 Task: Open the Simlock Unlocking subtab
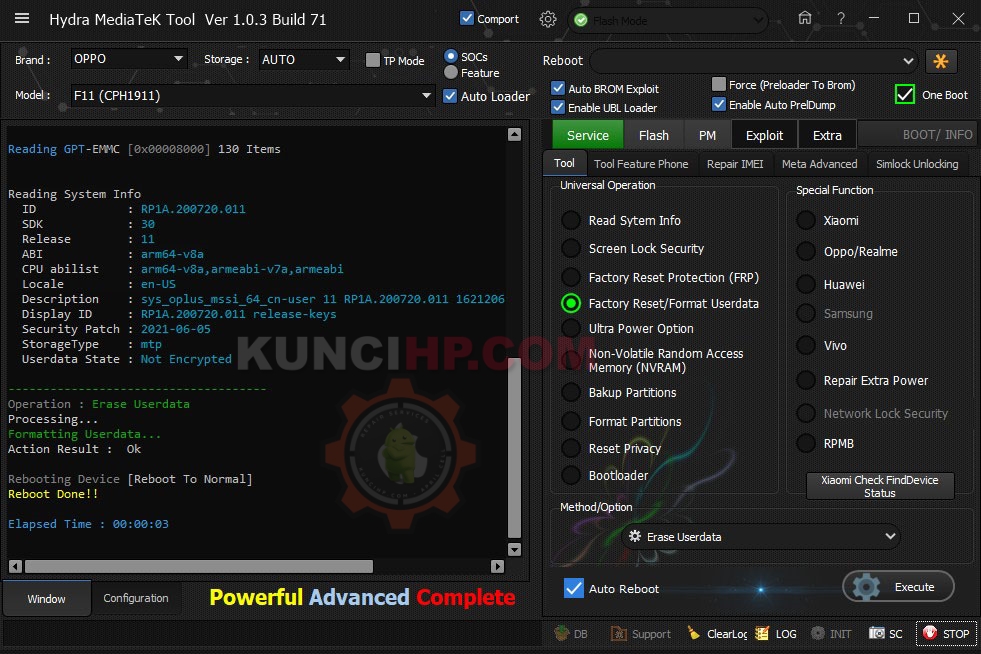pos(917,163)
